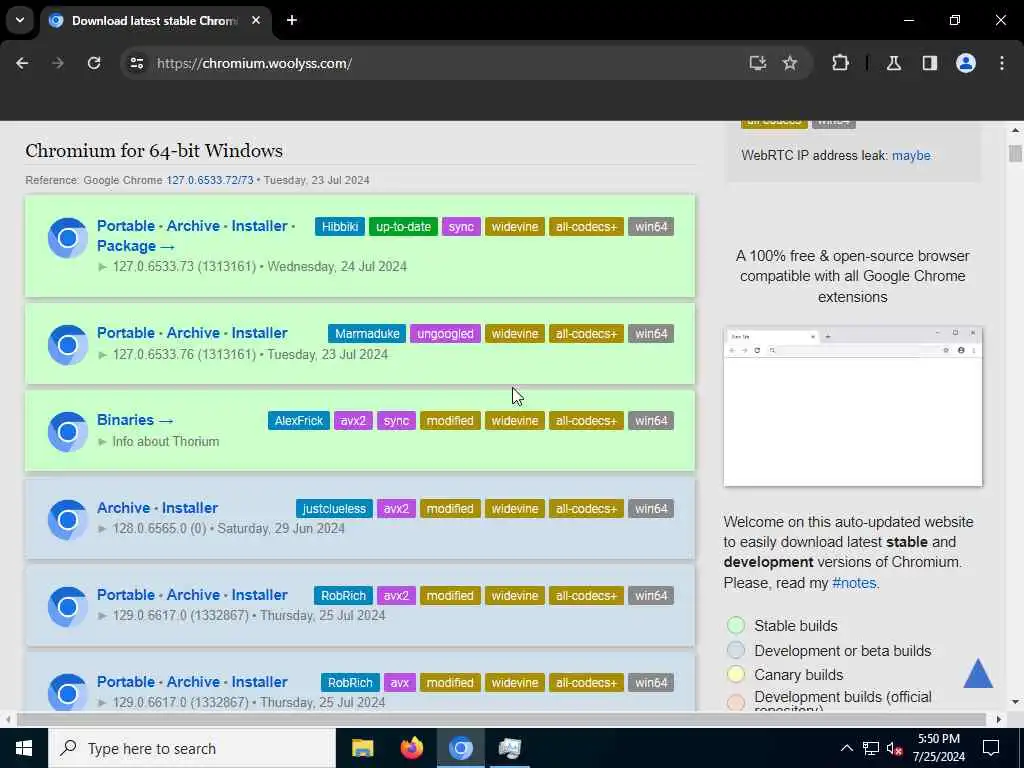Open the tab search dropdown arrow

coord(20,20)
